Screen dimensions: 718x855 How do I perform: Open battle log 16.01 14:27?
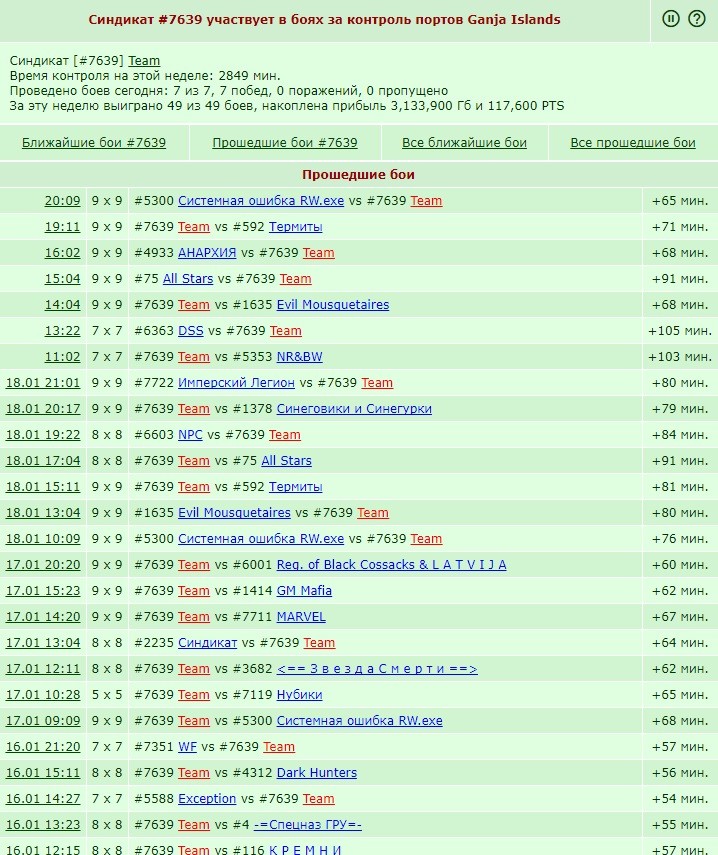tap(43, 799)
